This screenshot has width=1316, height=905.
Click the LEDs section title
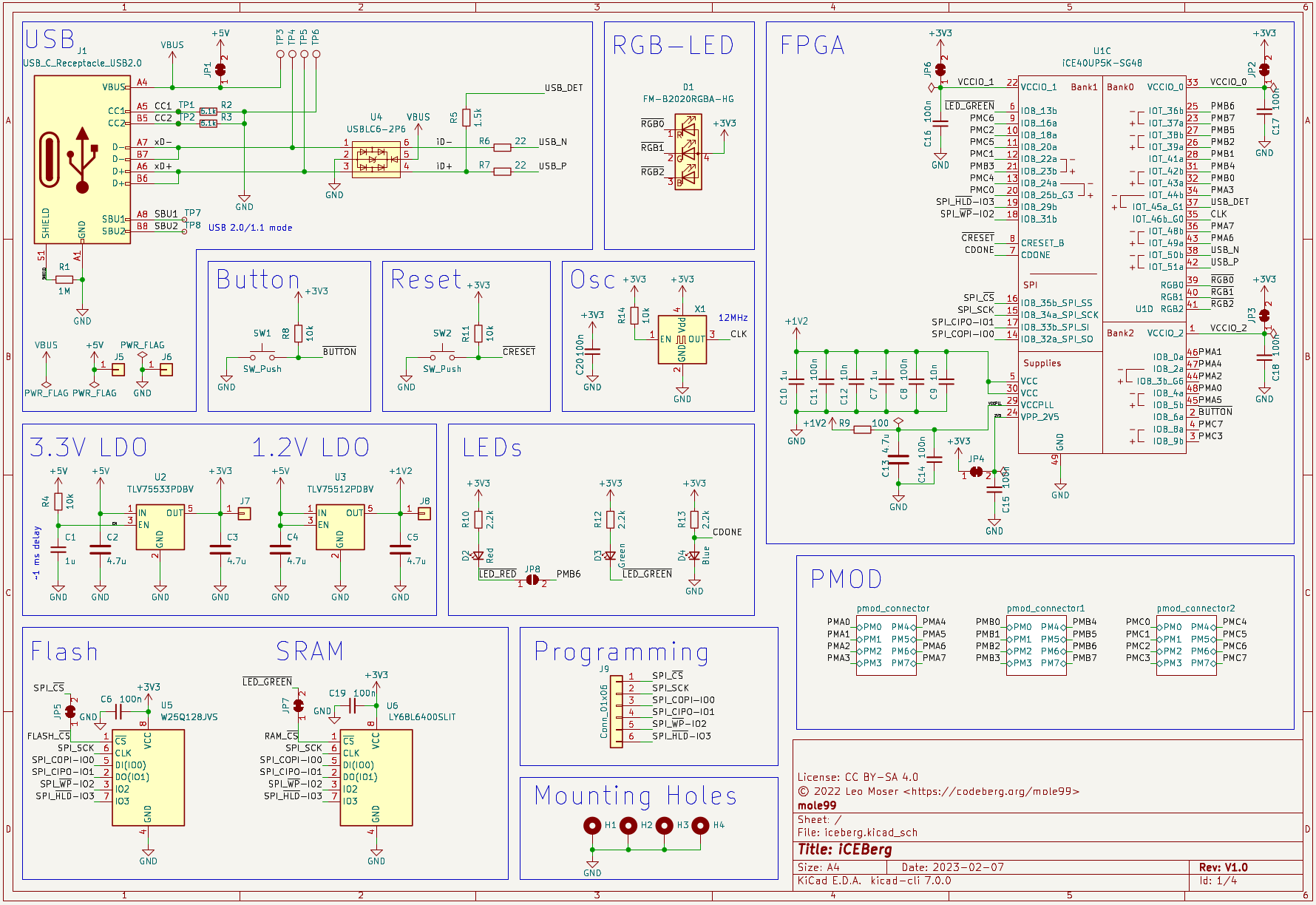coord(492,447)
